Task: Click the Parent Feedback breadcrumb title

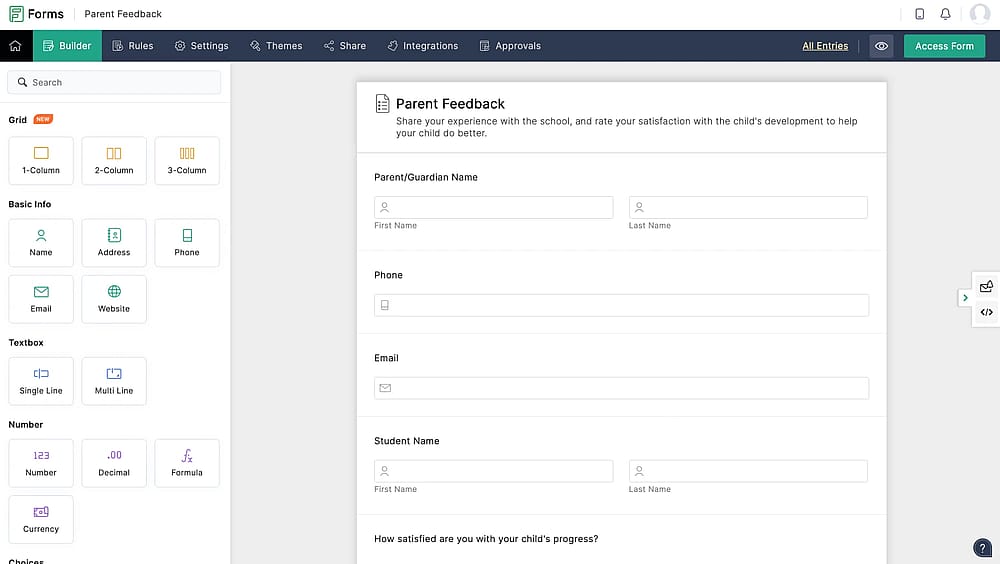Action: click(x=123, y=14)
